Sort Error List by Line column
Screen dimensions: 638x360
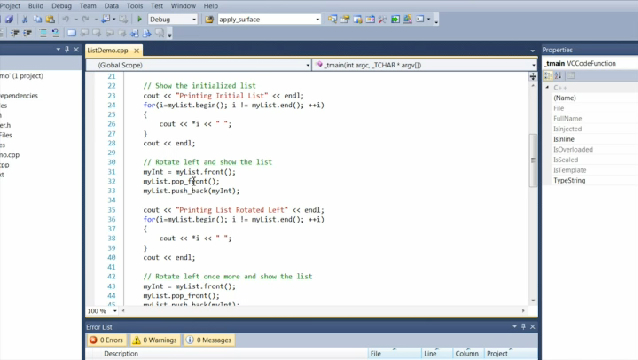(x=437, y=353)
